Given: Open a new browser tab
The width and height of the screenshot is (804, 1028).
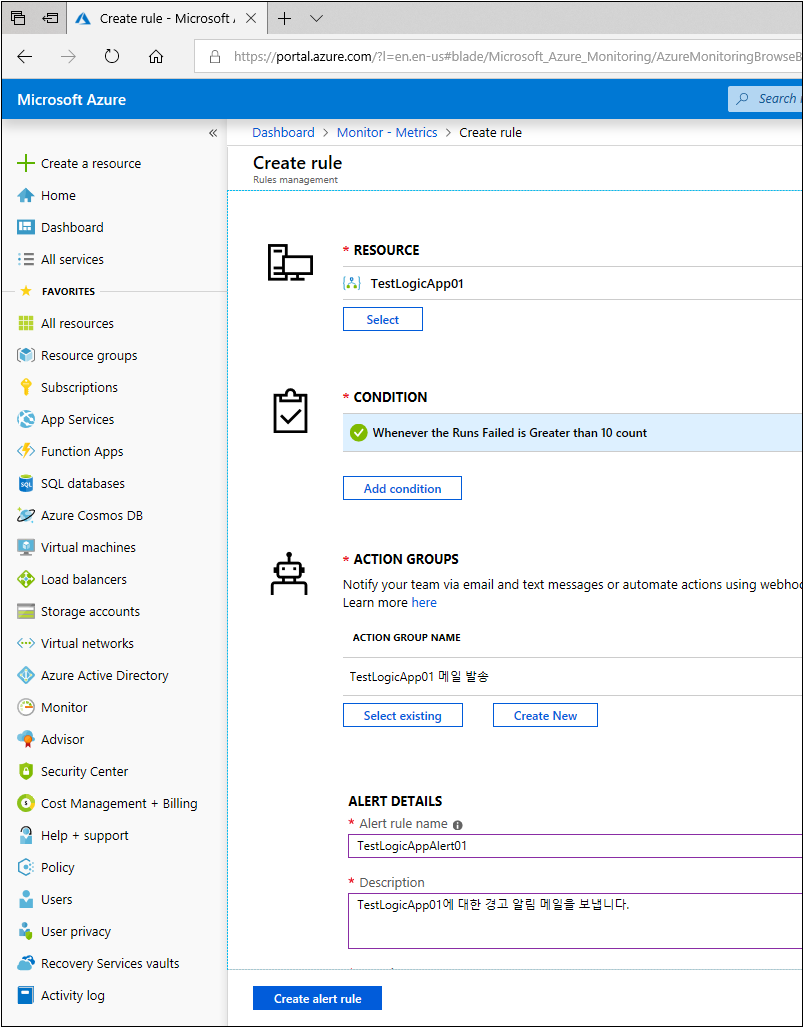Looking at the screenshot, I should point(284,19).
